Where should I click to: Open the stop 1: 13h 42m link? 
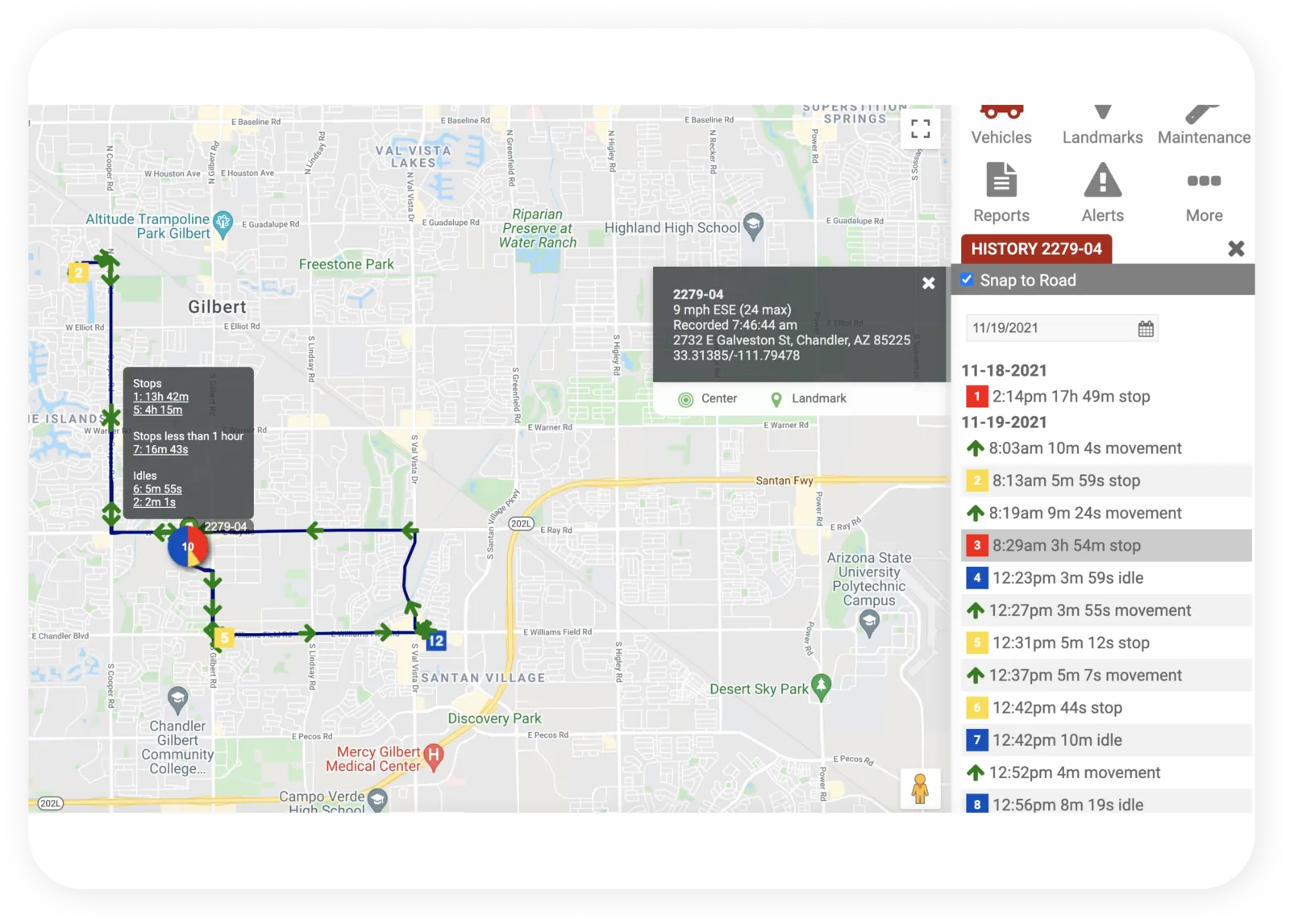click(x=160, y=397)
